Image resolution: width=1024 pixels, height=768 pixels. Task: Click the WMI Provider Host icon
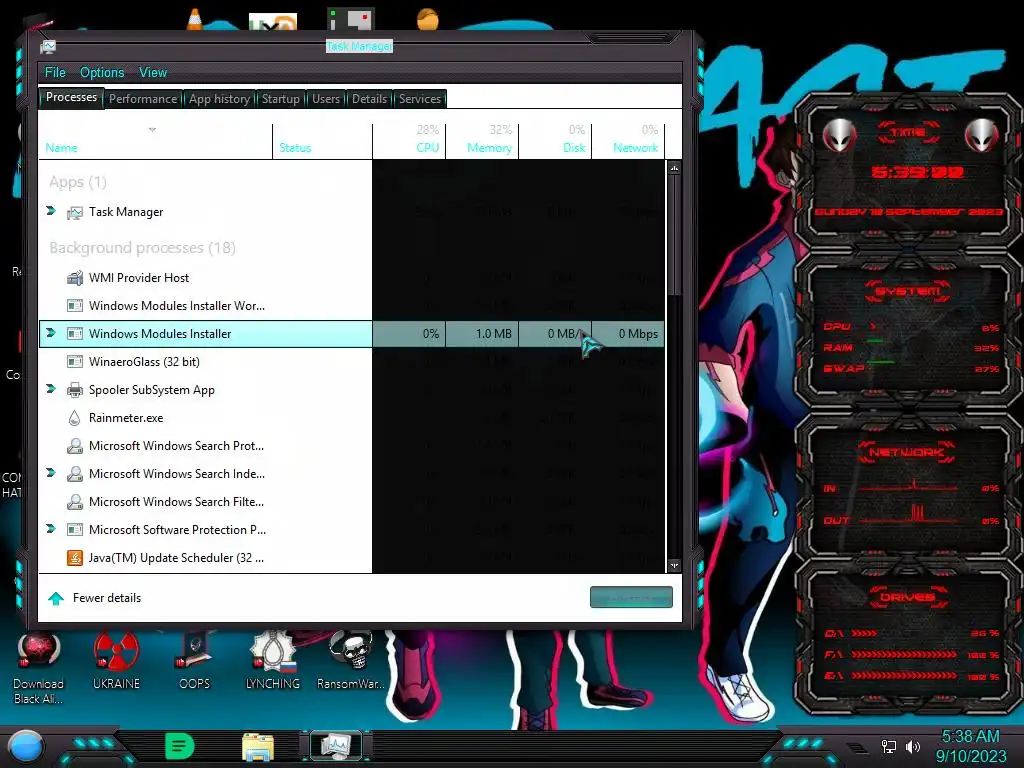coord(75,278)
